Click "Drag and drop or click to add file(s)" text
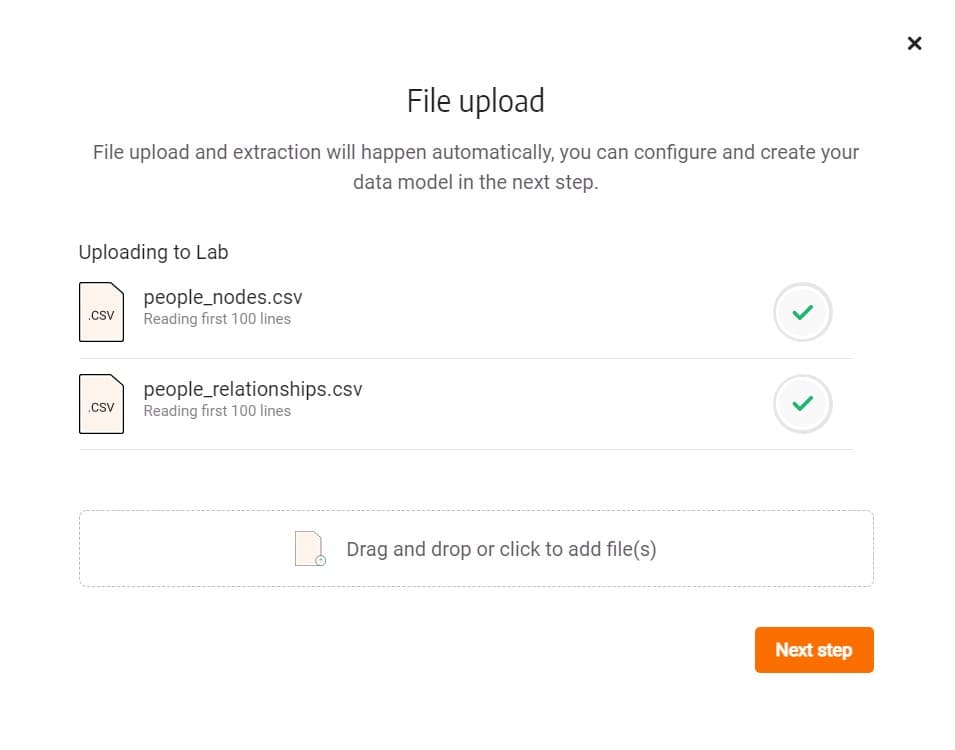 (501, 549)
